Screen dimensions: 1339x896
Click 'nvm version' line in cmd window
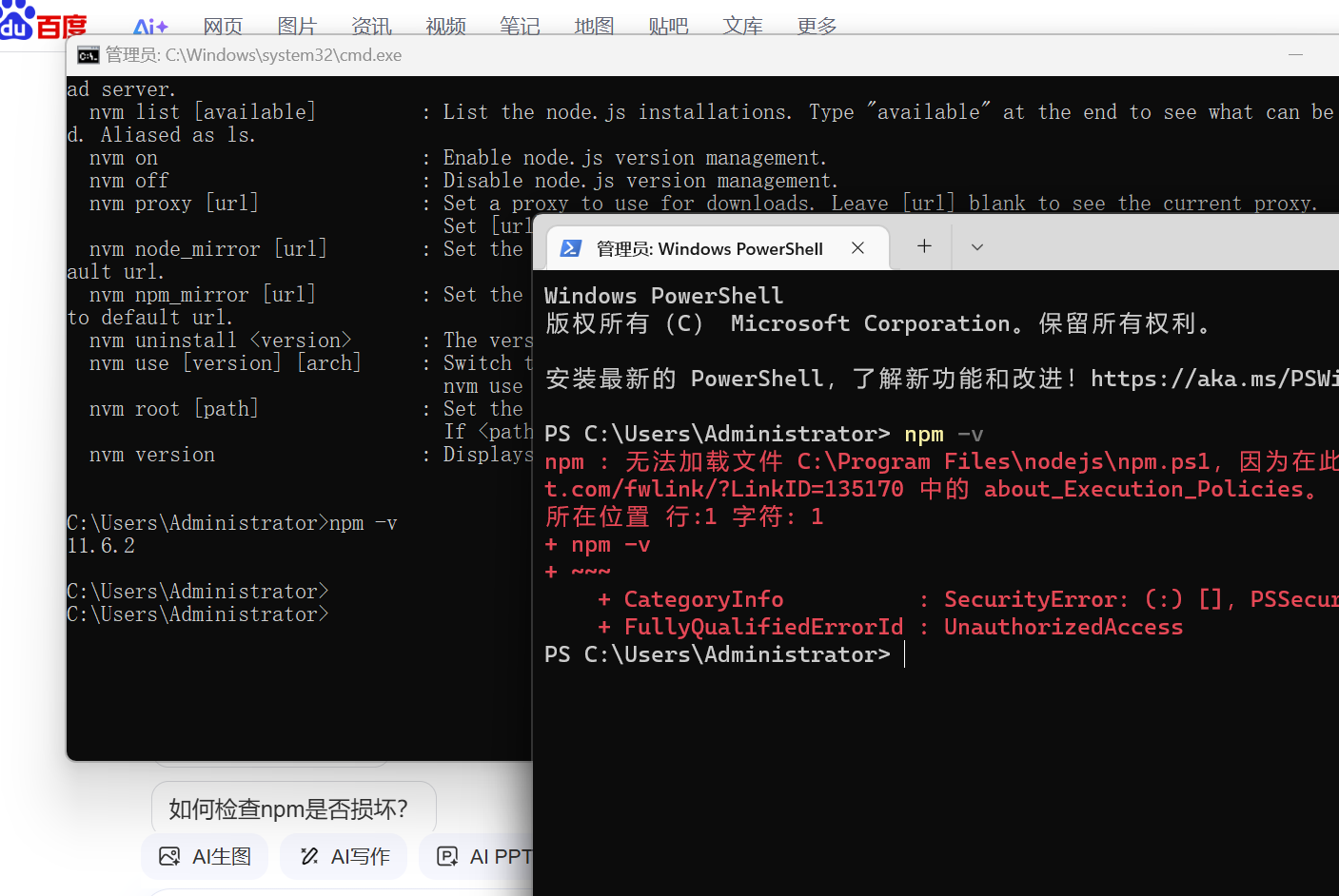click(x=152, y=455)
